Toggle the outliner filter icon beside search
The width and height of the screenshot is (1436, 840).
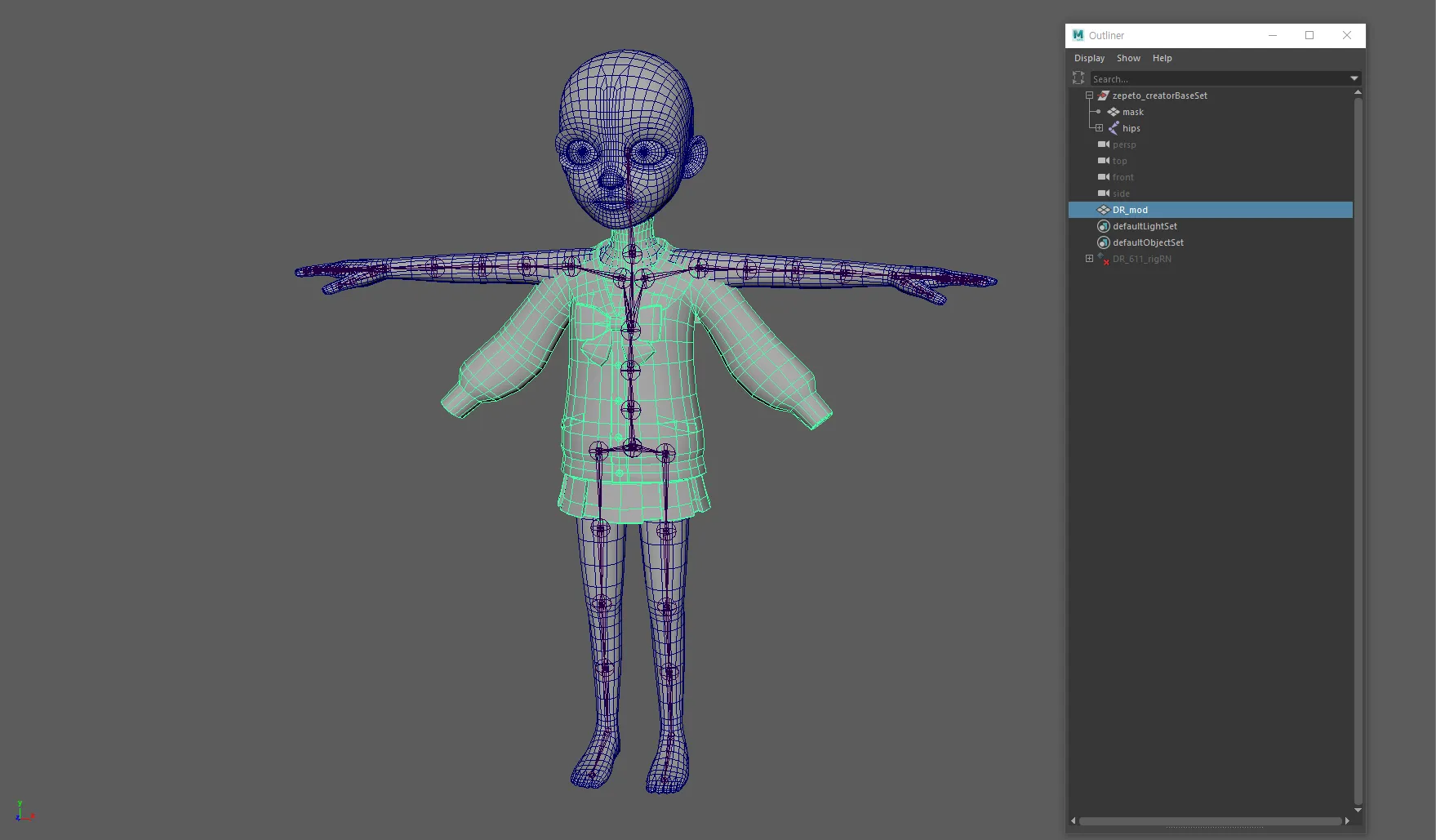point(1078,78)
